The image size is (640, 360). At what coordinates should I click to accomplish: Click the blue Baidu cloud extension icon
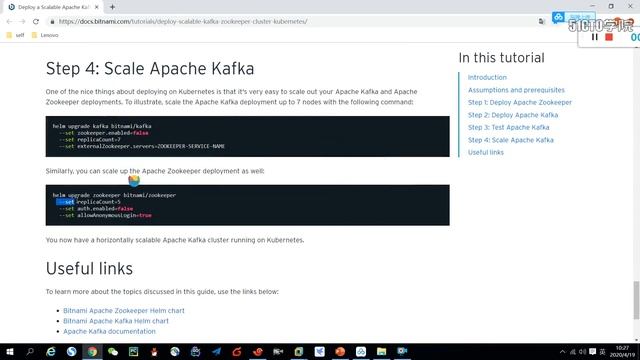click(x=558, y=17)
